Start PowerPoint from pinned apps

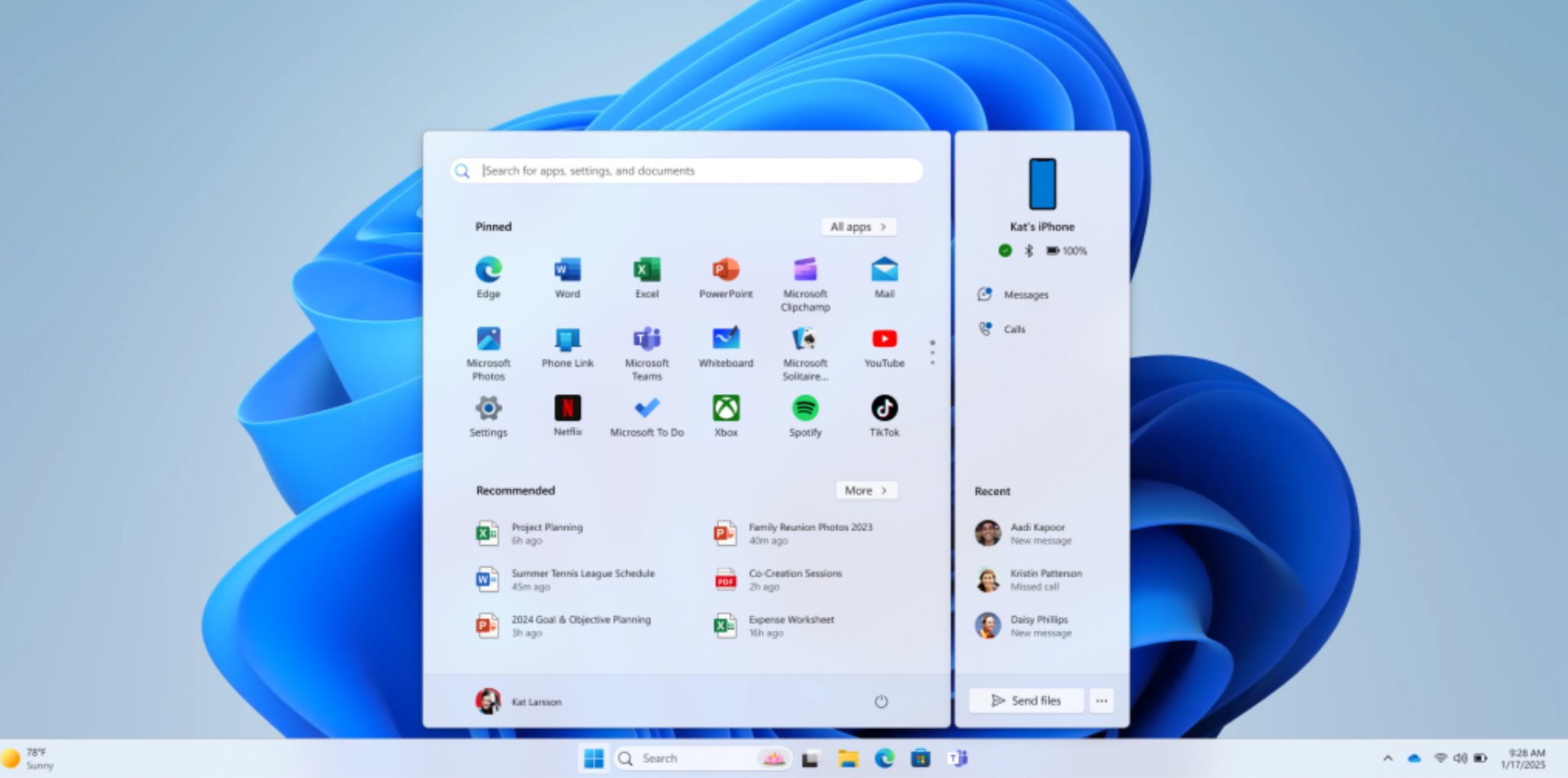coord(726,277)
